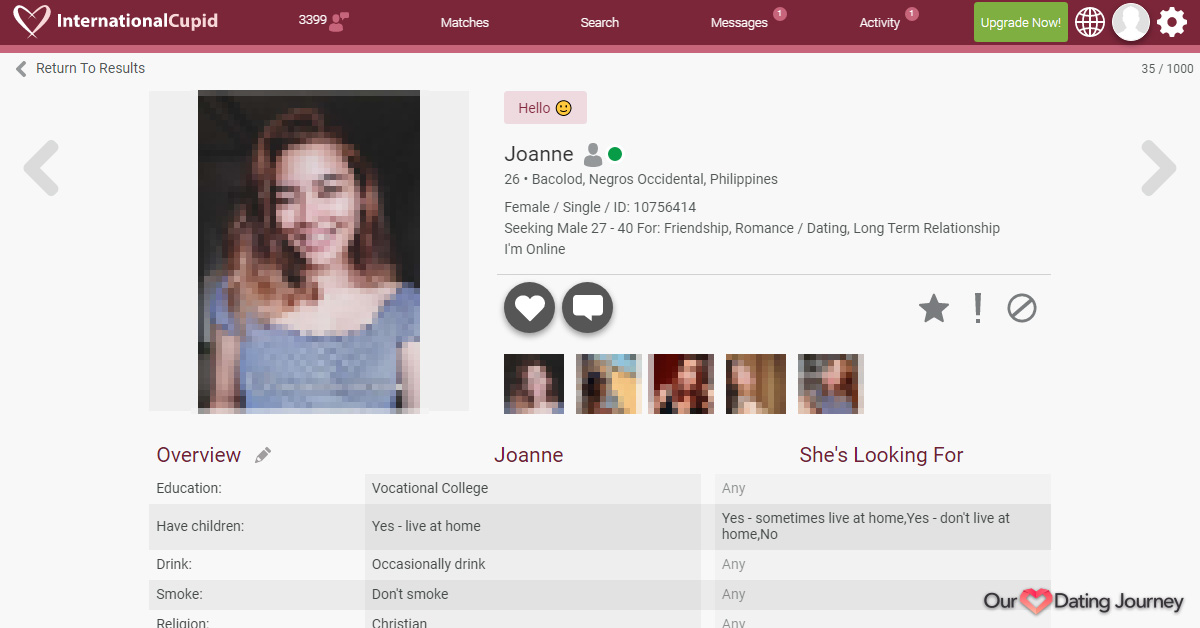Click the back chevron of Return To Results
This screenshot has height=628, width=1200.
pyautogui.click(x=21, y=69)
